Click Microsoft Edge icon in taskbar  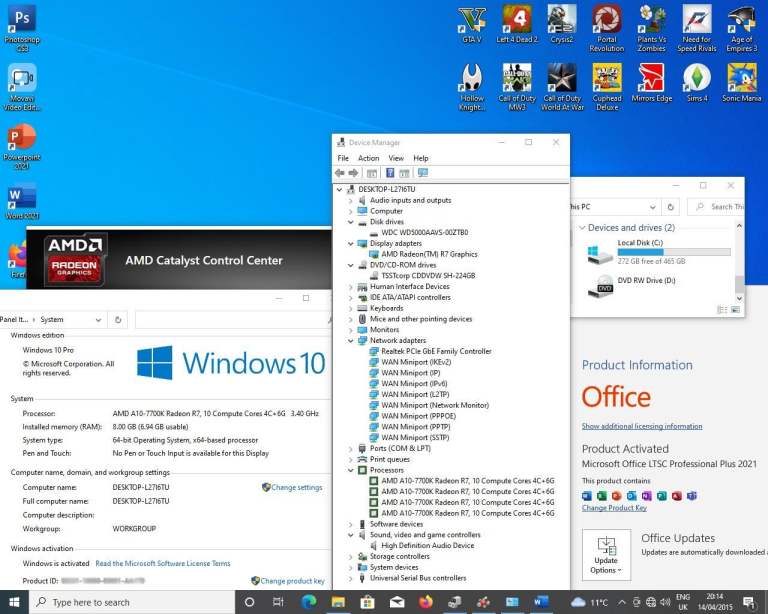coord(309,602)
